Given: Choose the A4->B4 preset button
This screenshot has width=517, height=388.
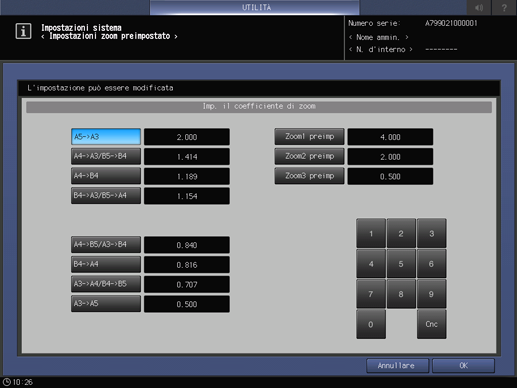Looking at the screenshot, I should [x=106, y=176].
